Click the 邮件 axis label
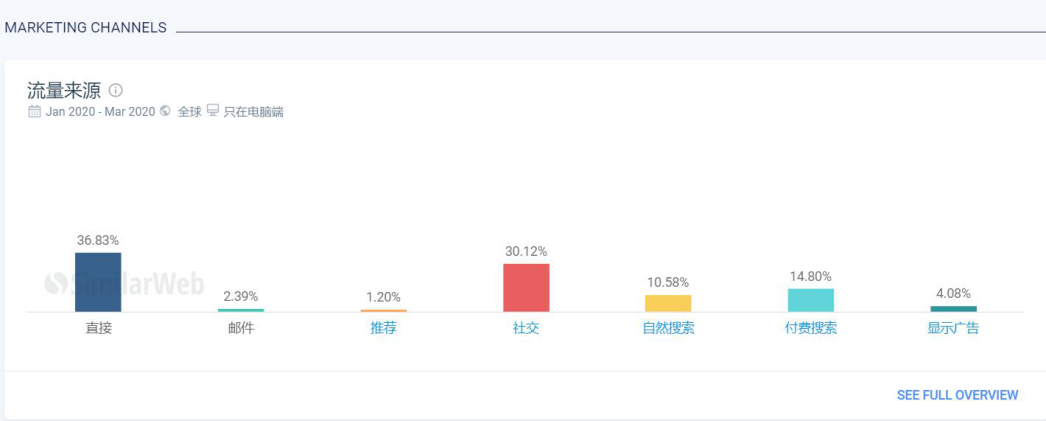 [241, 328]
